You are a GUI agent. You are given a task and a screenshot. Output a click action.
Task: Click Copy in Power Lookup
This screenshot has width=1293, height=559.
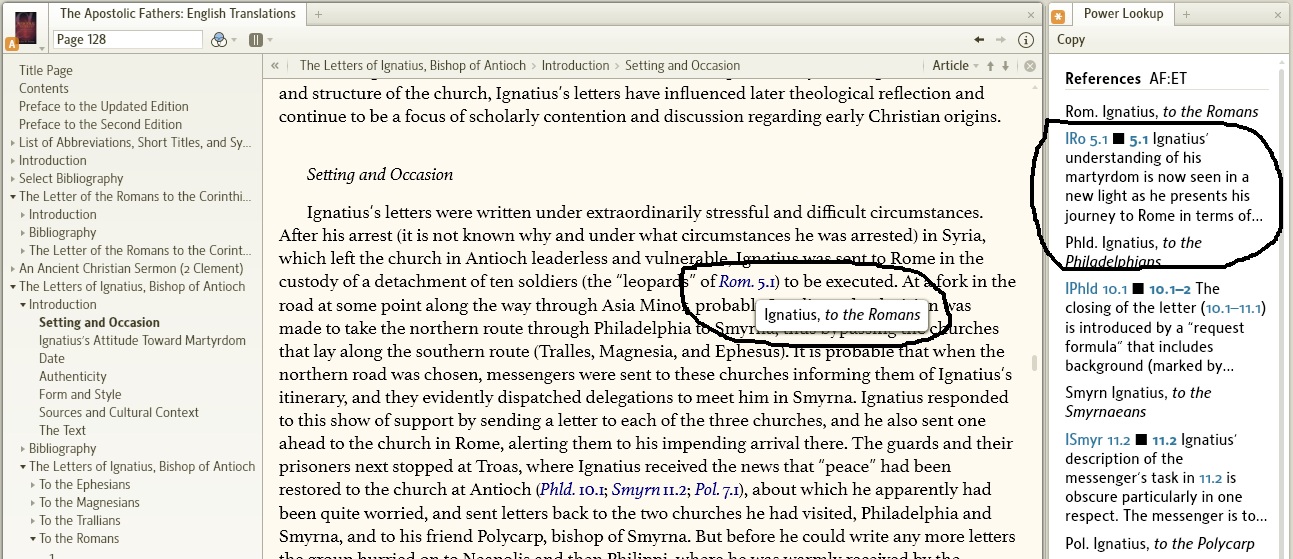pos(1071,40)
